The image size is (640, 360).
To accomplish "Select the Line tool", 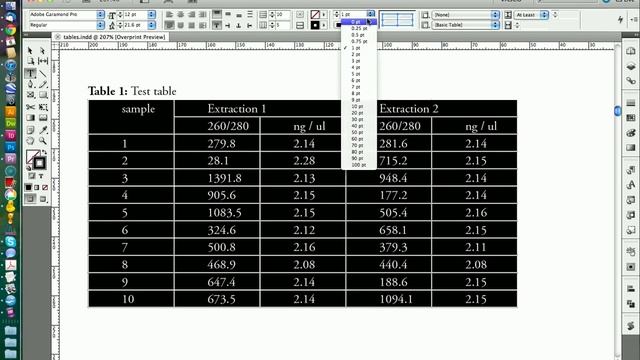I will pos(42,73).
